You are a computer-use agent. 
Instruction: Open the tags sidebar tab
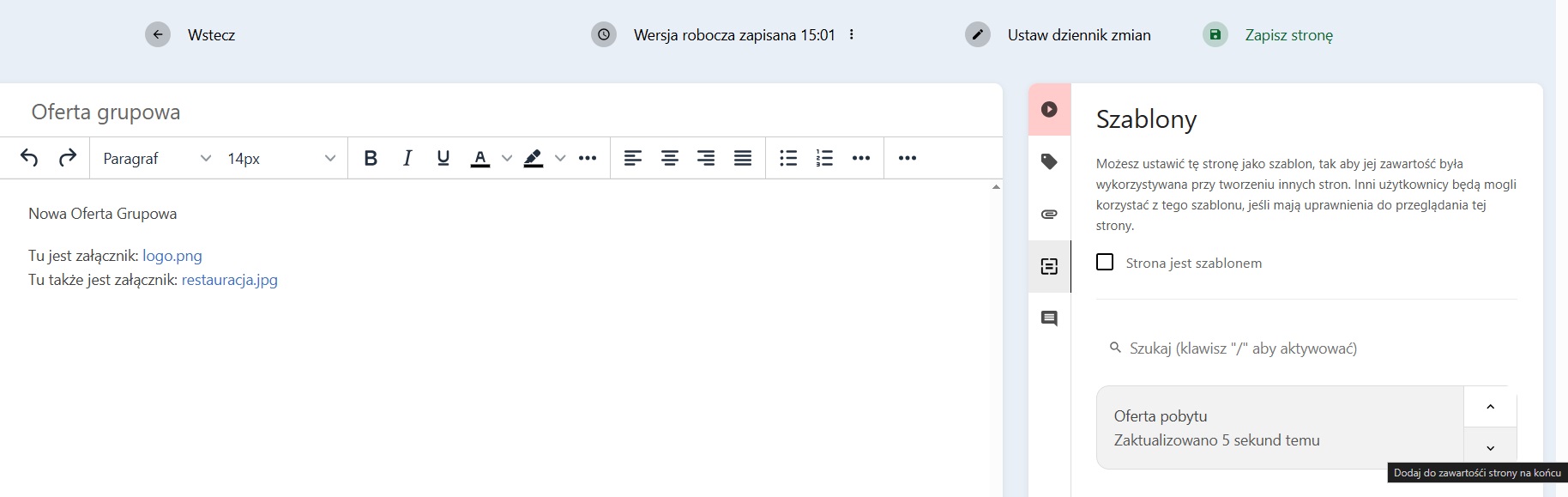pos(1049,162)
